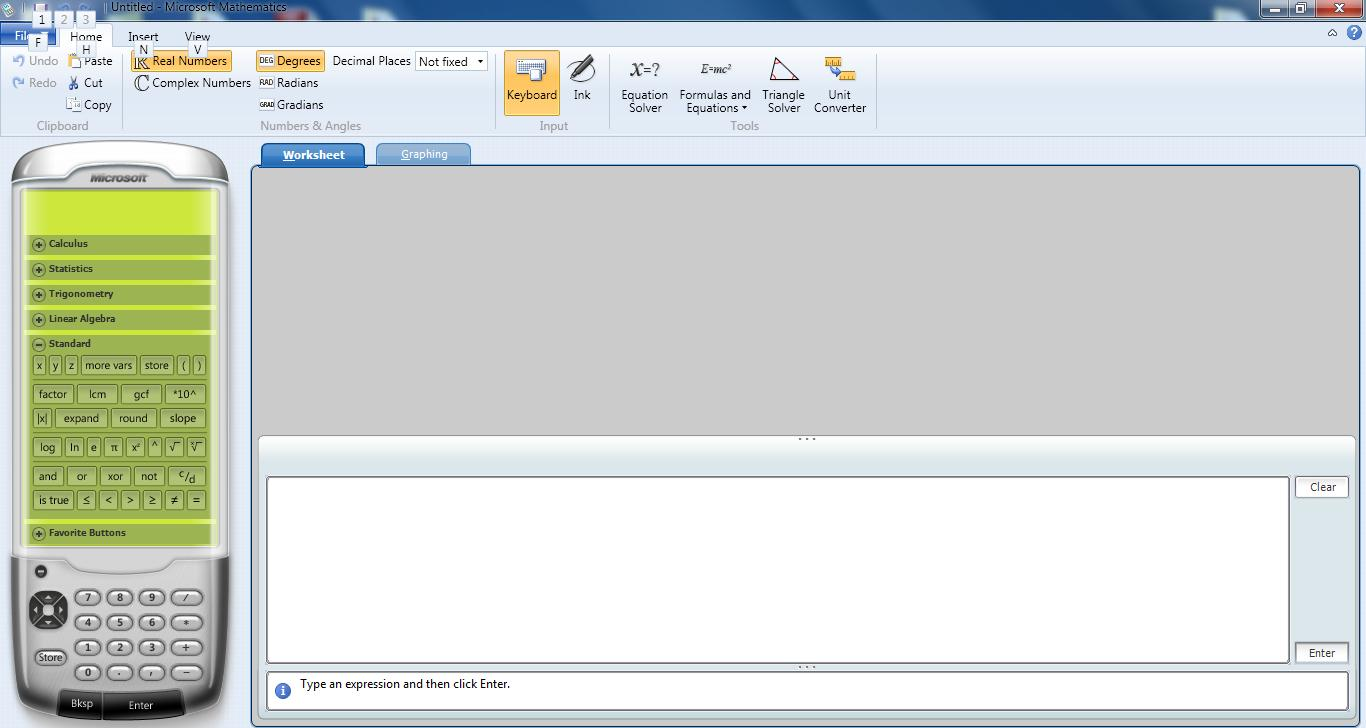Screen dimensions: 1366x728
Task: Click the Clear button
Action: (x=1322, y=487)
